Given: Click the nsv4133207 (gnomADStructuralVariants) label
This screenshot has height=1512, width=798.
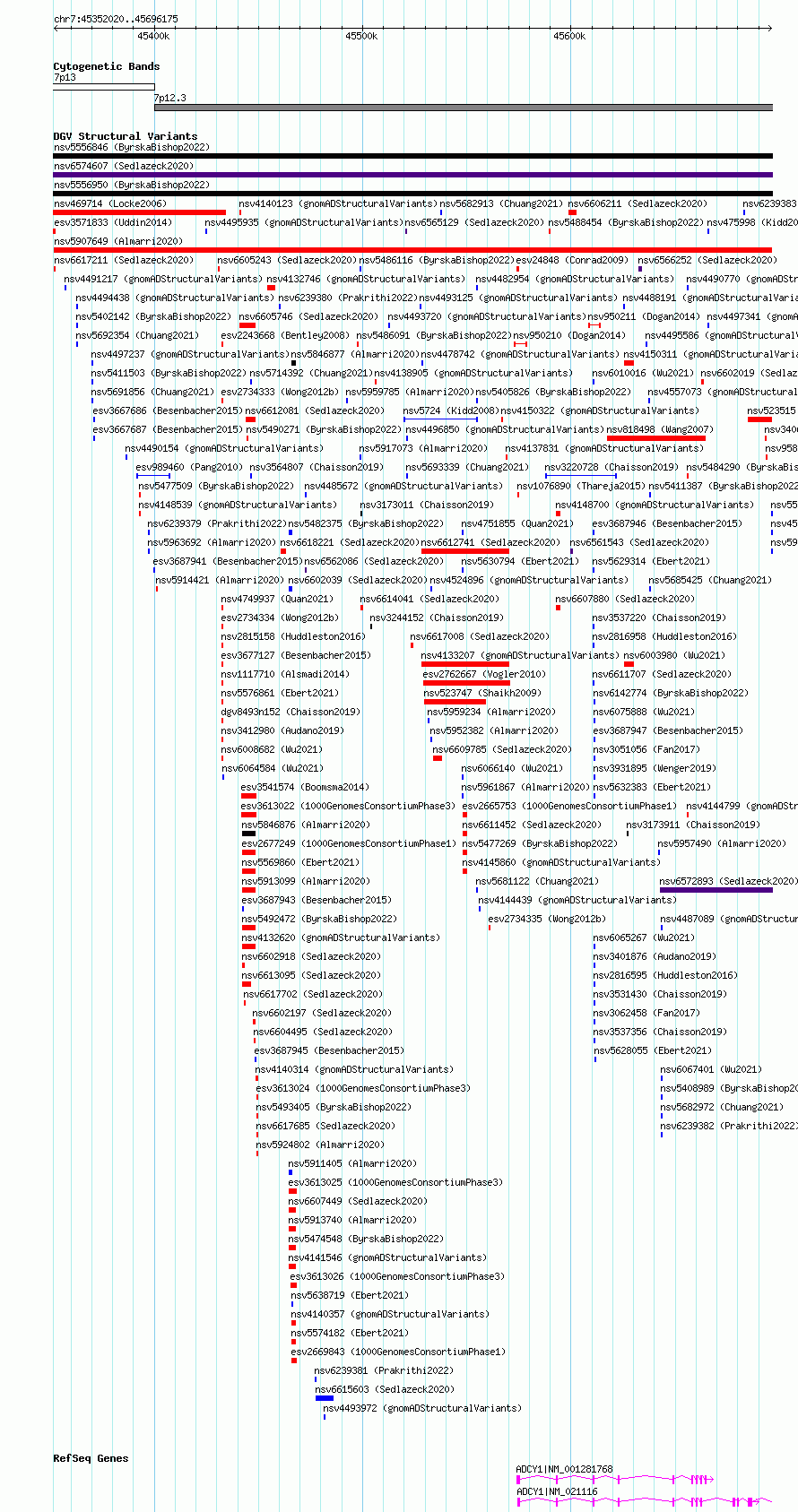Looking at the screenshot, I should (520, 655).
